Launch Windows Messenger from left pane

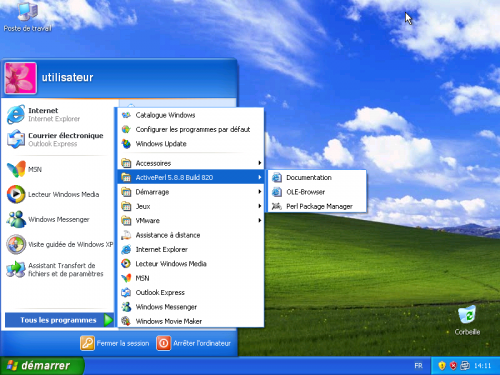60,219
